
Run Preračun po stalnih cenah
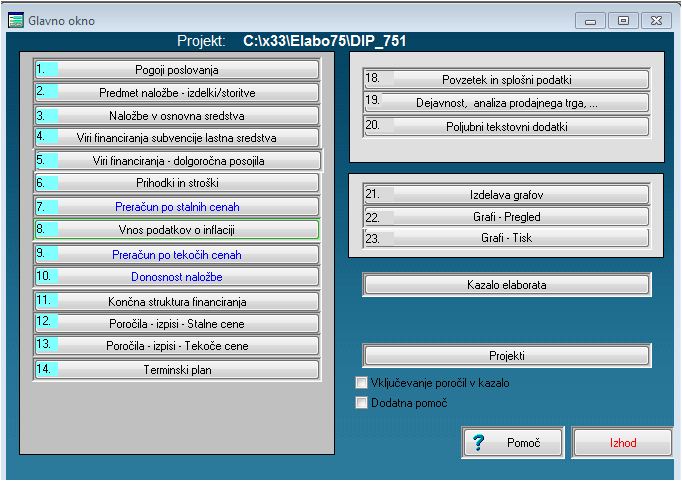(177, 207)
